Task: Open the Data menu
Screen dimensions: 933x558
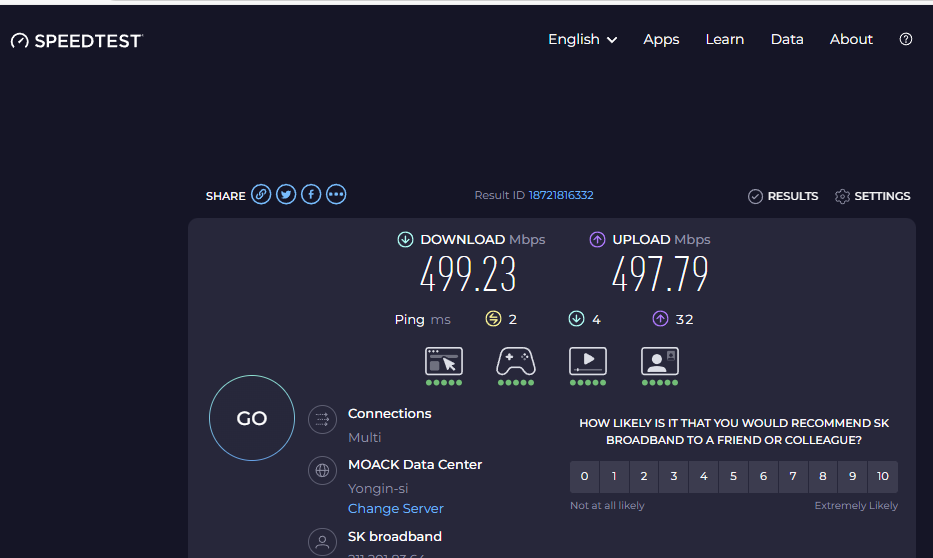Action: tap(787, 39)
